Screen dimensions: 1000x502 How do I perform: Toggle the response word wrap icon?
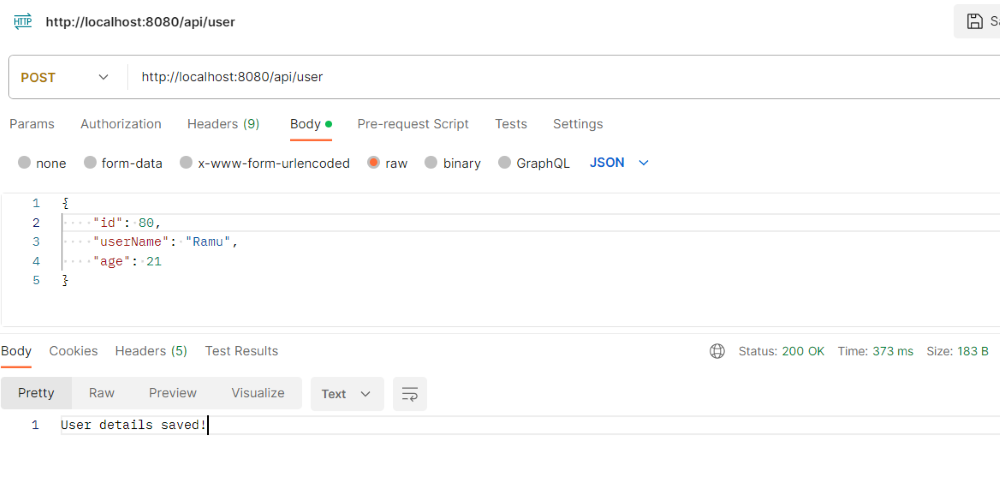[410, 394]
